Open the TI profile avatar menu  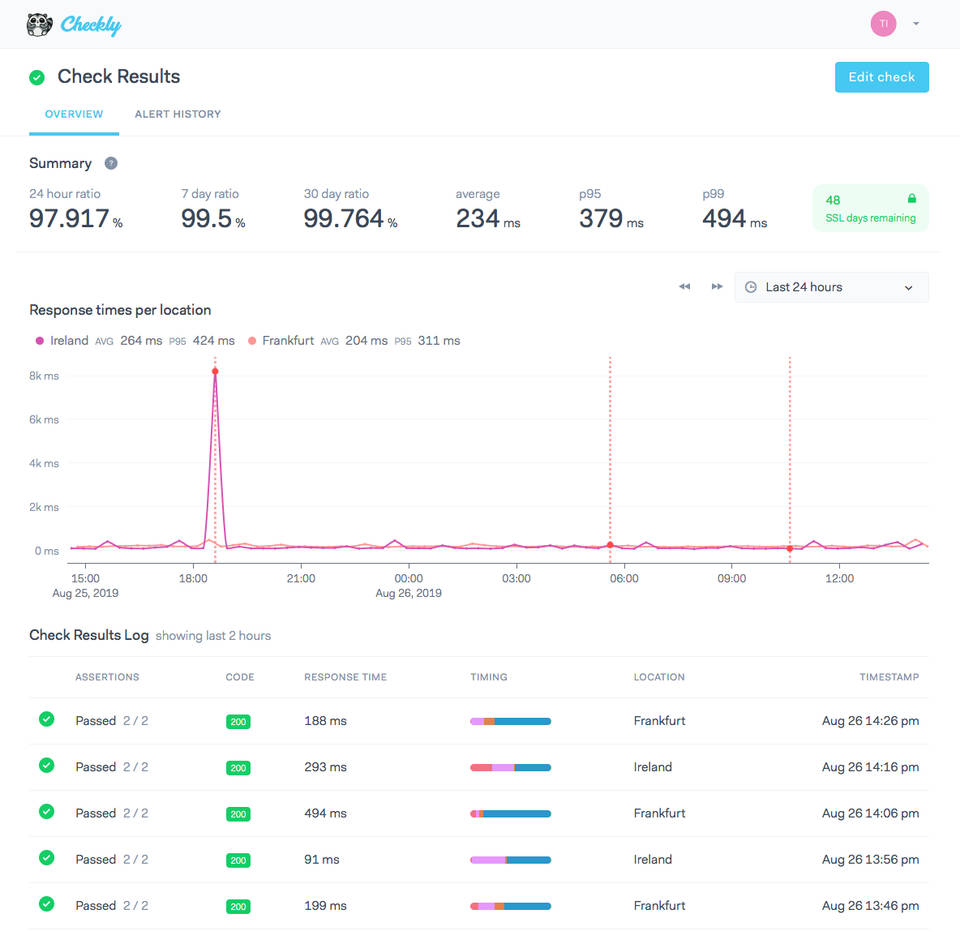click(883, 23)
